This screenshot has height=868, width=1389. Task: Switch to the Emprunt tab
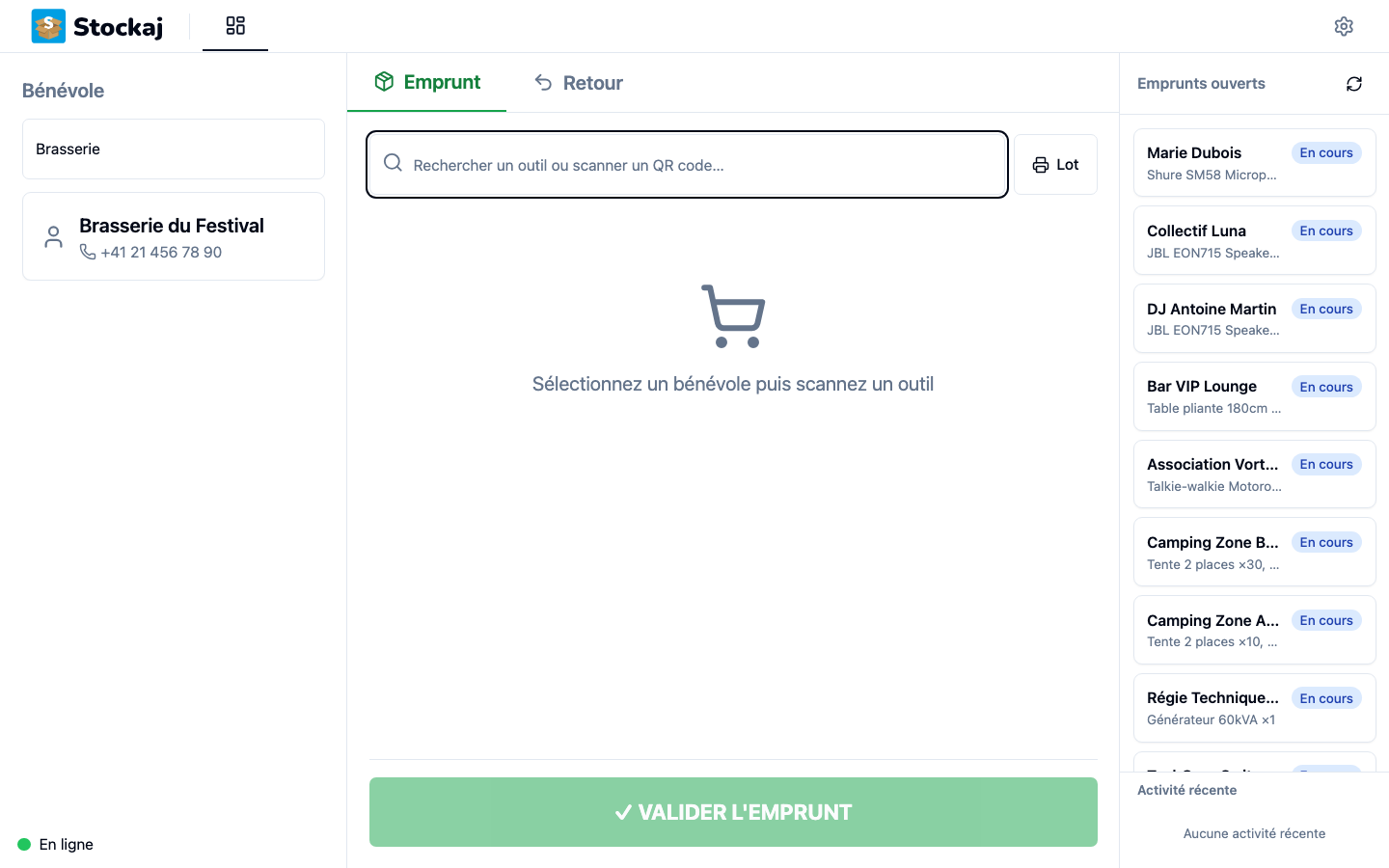427,83
